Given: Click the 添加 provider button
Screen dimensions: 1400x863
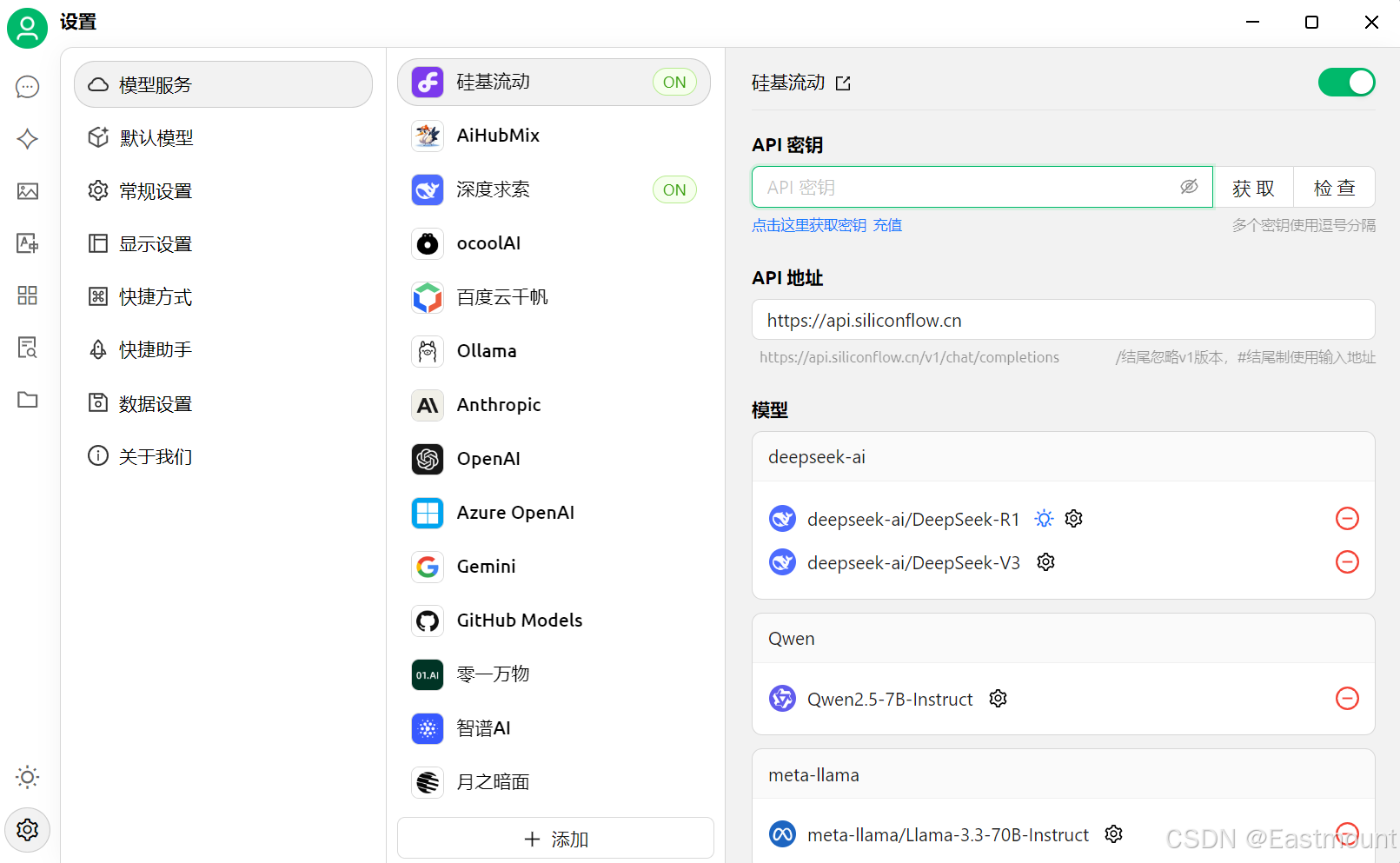Looking at the screenshot, I should [555, 839].
